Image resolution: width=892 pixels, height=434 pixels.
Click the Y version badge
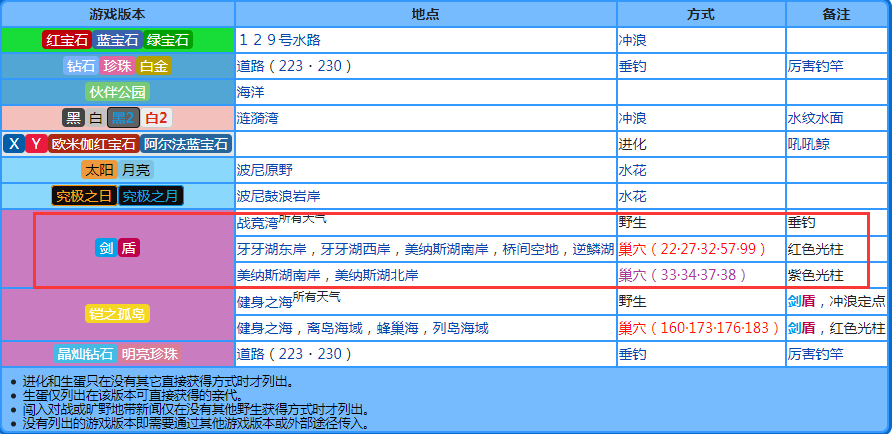(36, 144)
